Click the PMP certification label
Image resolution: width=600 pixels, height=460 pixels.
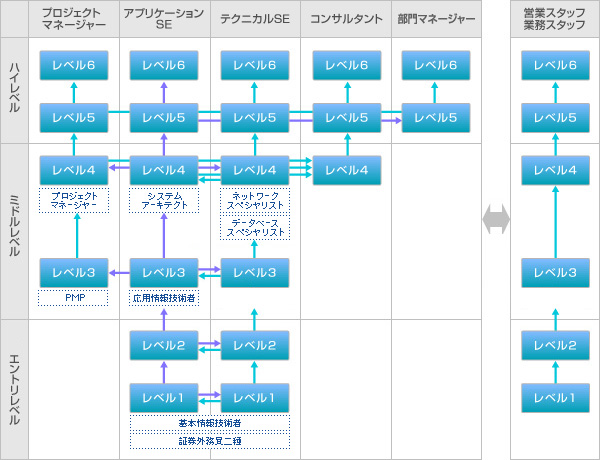point(73,298)
